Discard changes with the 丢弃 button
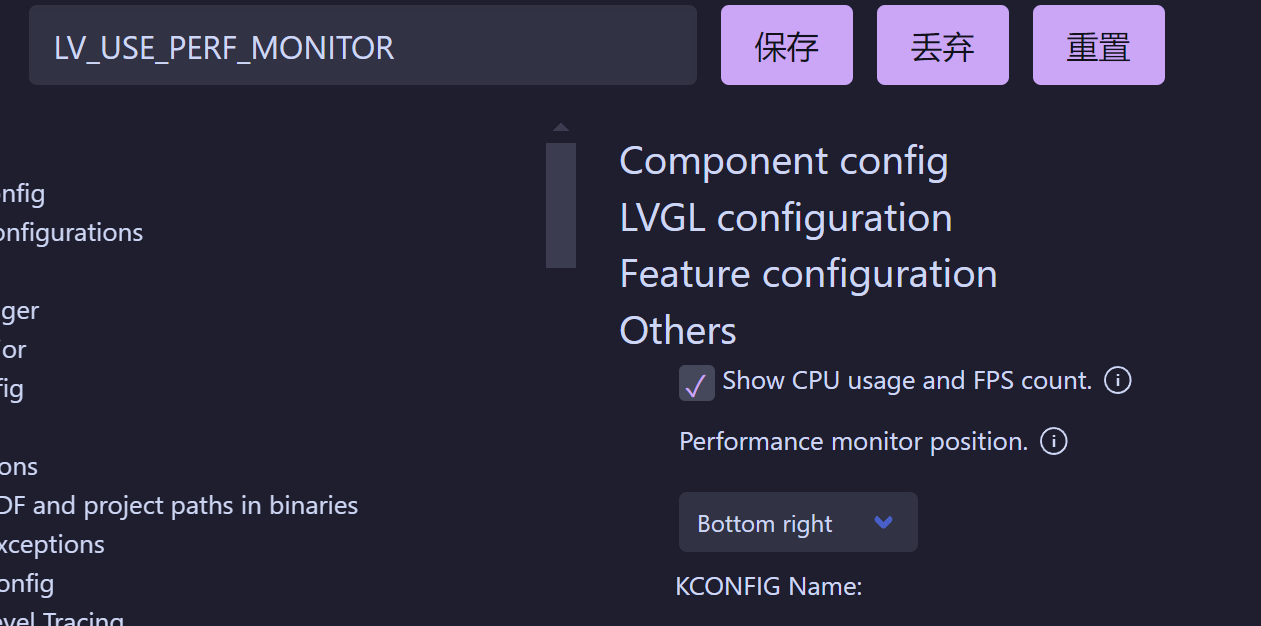Viewport: 1261px width, 626px height. 942,44
